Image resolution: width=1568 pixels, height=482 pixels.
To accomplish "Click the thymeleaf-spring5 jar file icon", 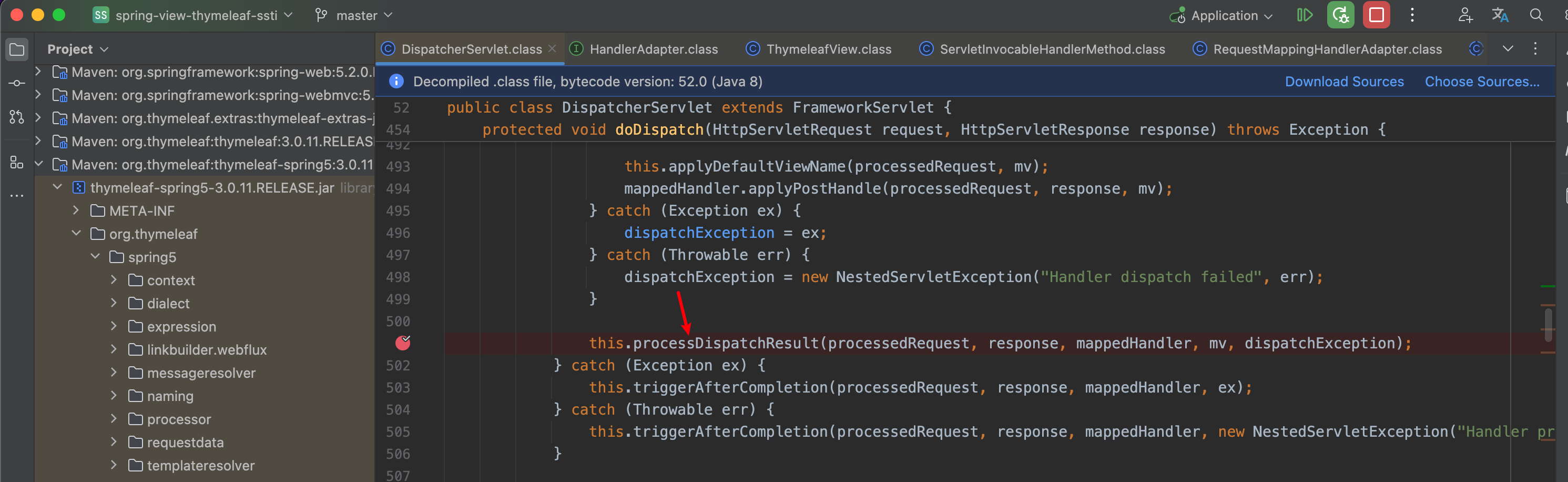I will pyautogui.click(x=78, y=188).
